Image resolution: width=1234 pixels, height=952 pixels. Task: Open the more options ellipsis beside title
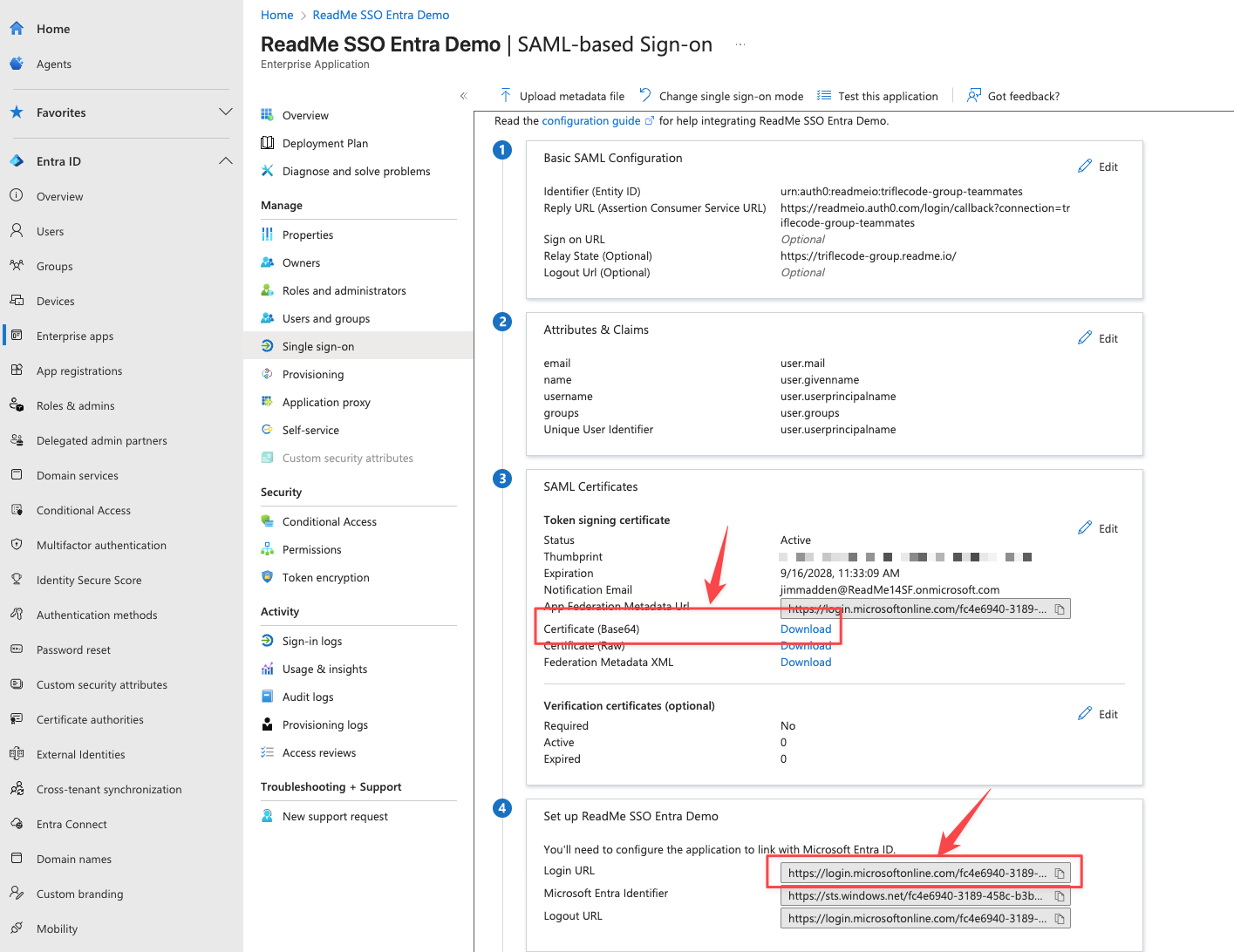[740, 44]
